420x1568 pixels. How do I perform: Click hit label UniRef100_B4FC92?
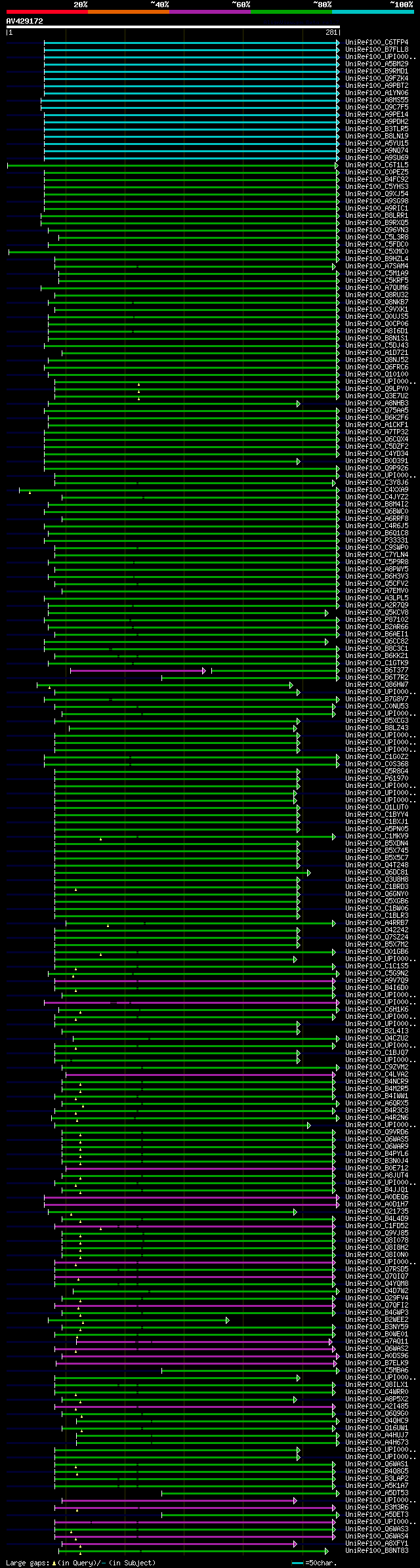pyautogui.click(x=377, y=180)
